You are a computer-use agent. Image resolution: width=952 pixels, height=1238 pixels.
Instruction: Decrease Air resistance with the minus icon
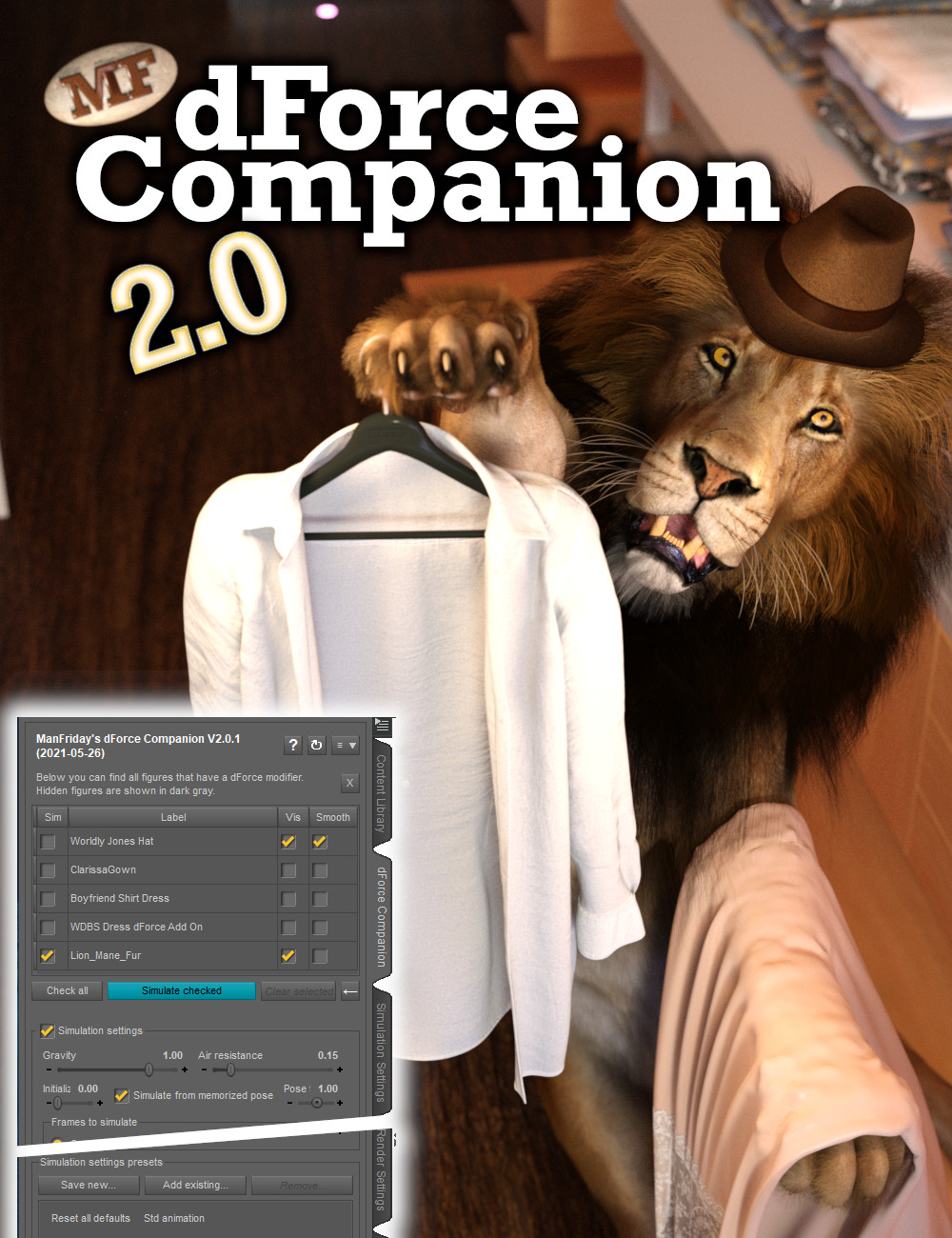click(204, 1070)
